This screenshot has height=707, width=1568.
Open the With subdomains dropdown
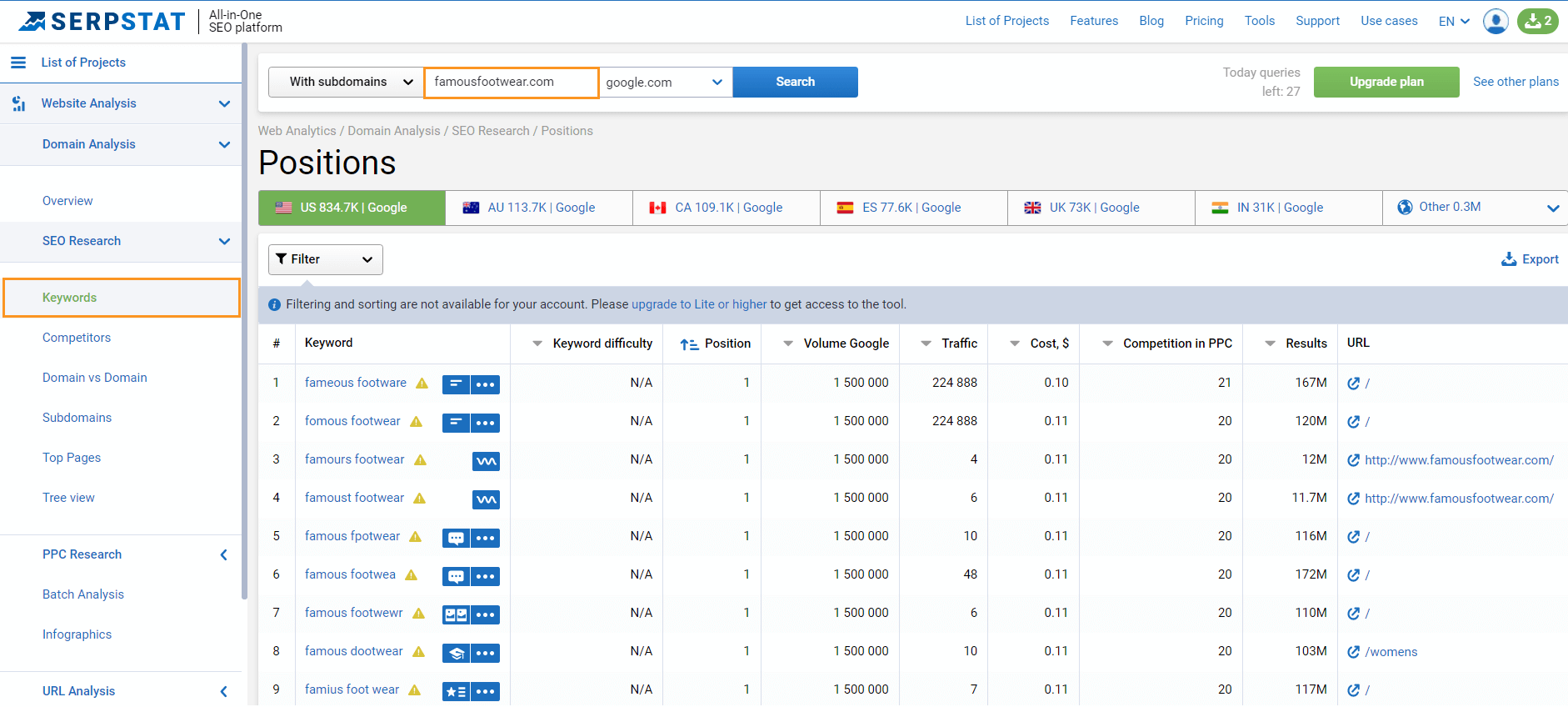pyautogui.click(x=346, y=82)
